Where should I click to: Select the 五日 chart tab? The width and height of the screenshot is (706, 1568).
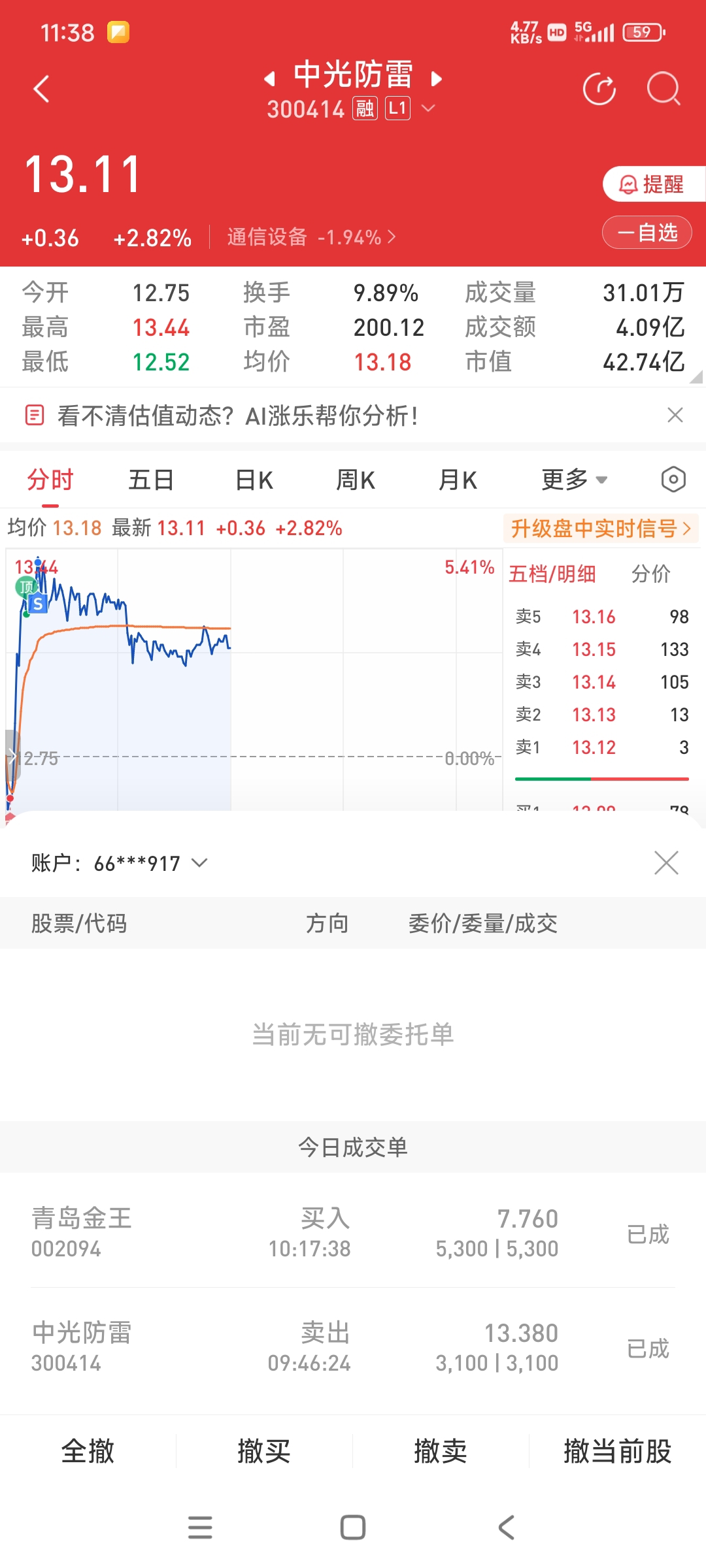[x=151, y=480]
